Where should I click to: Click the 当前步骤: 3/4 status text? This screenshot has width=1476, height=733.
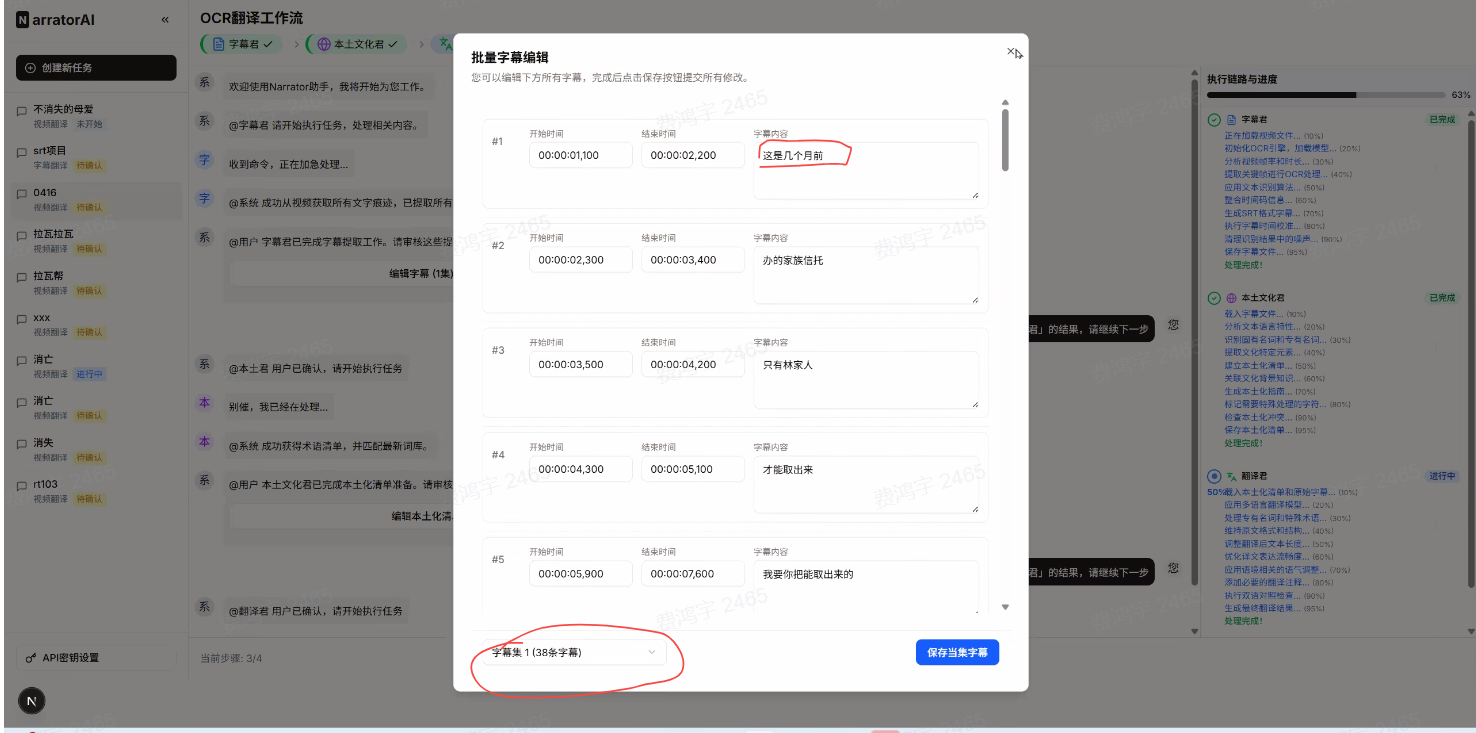231,658
